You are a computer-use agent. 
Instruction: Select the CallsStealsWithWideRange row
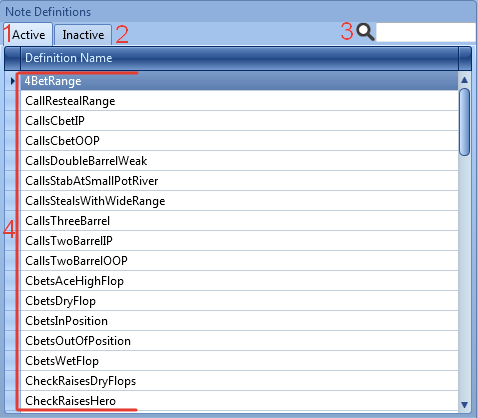(x=239, y=201)
